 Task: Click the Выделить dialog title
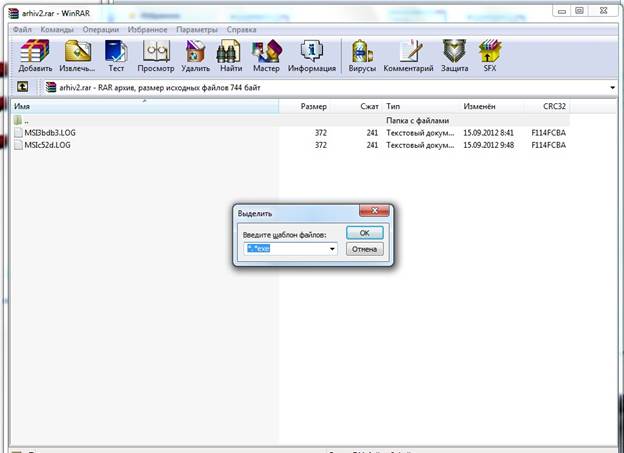pyautogui.click(x=255, y=213)
